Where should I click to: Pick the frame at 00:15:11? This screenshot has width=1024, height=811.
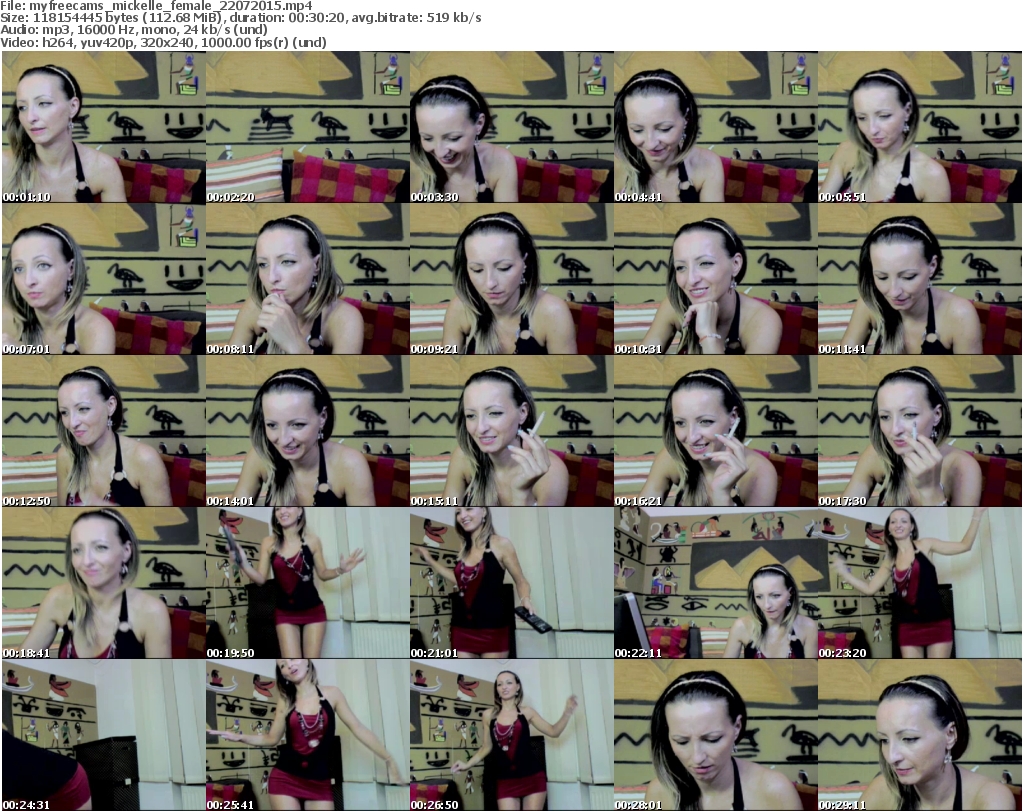(511, 431)
